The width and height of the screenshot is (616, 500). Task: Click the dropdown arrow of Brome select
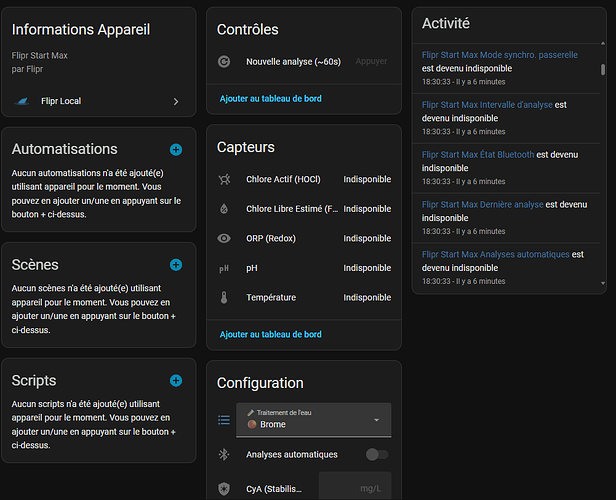coord(376,420)
